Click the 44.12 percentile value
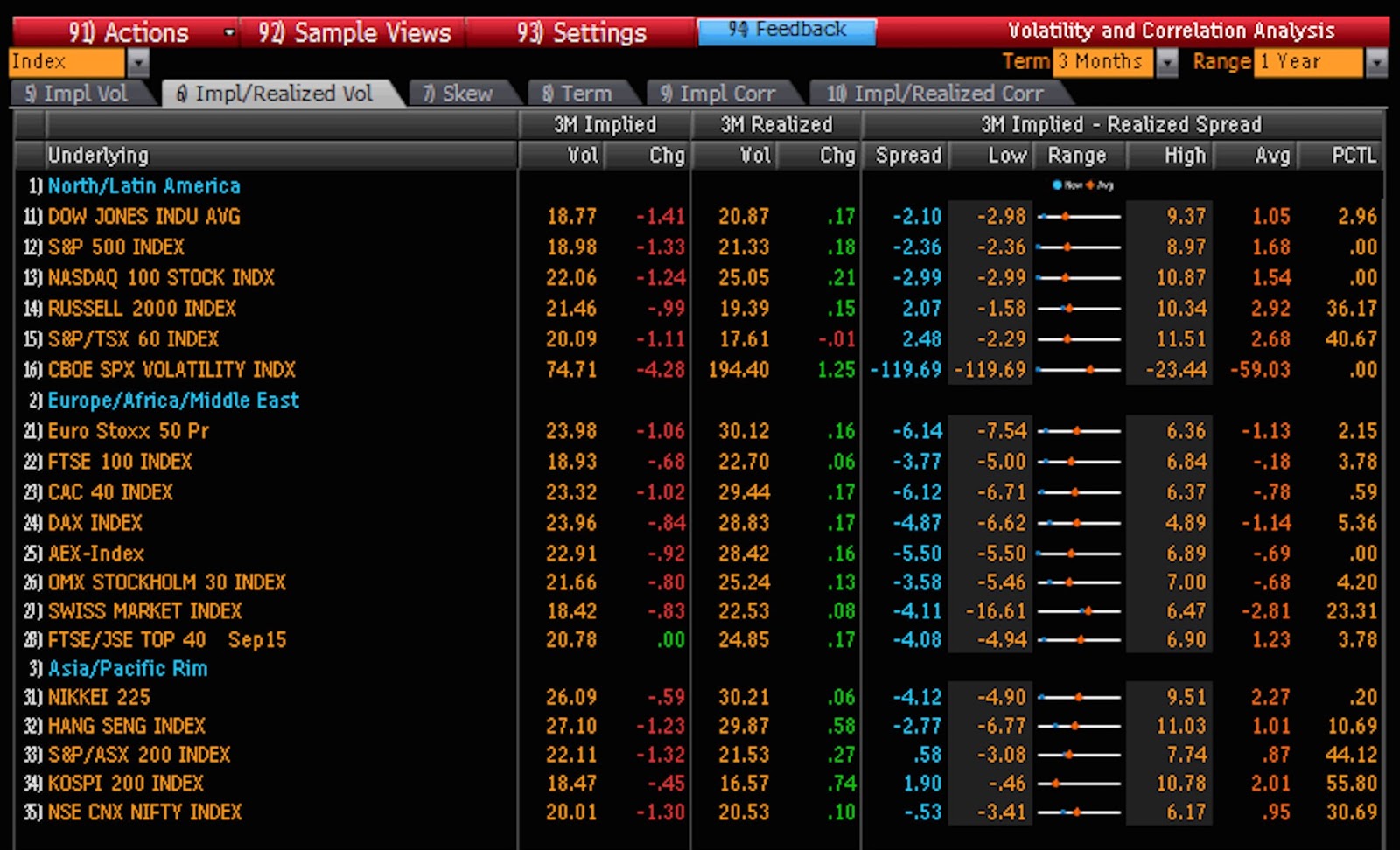The width and height of the screenshot is (1400, 850). (x=1352, y=755)
